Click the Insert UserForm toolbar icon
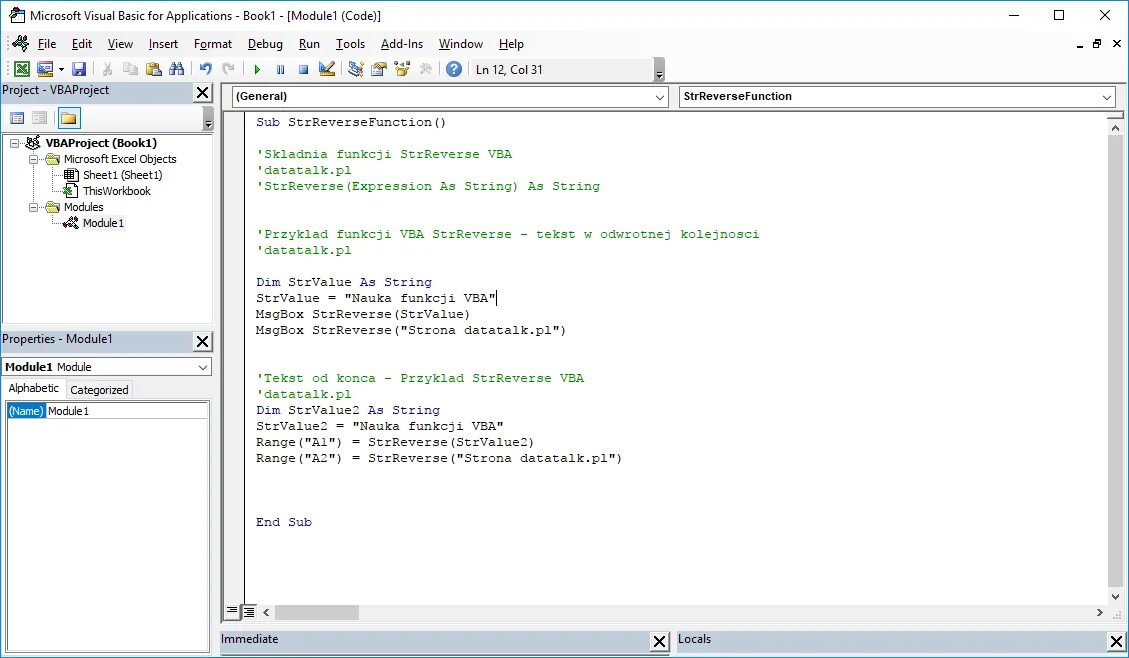This screenshot has width=1129, height=658. (45, 69)
